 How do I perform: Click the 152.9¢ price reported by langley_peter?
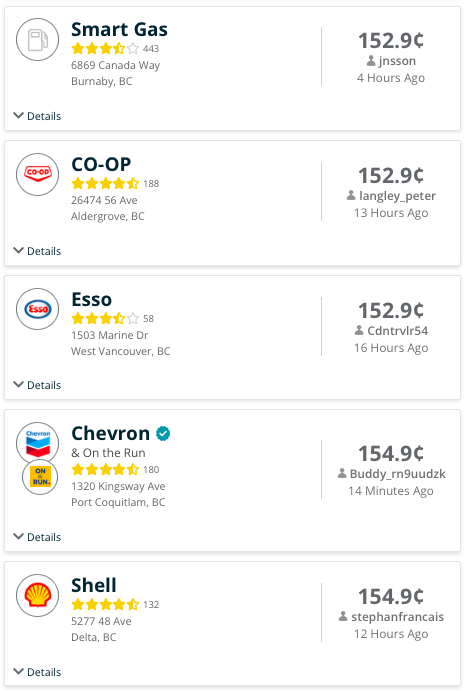(391, 175)
